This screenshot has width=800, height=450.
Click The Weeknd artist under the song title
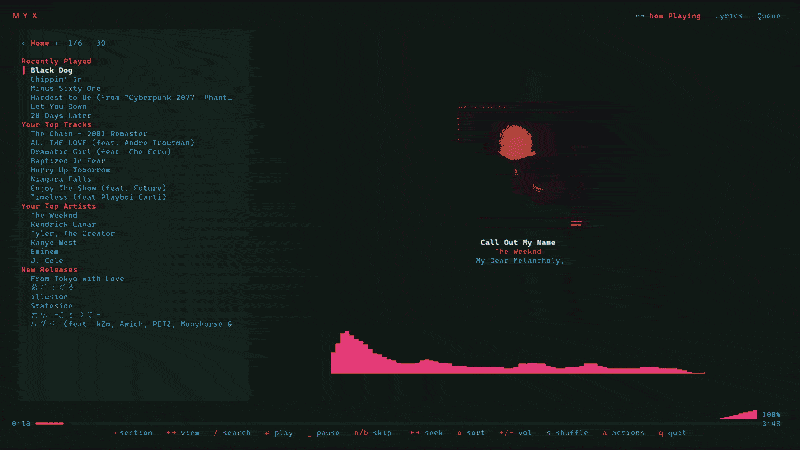pyautogui.click(x=518, y=252)
